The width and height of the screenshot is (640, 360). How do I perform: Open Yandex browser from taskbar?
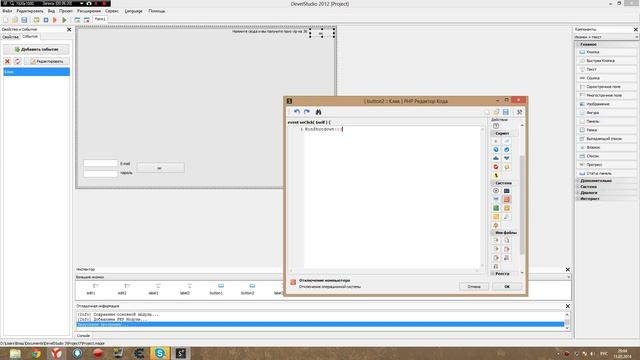point(56,353)
